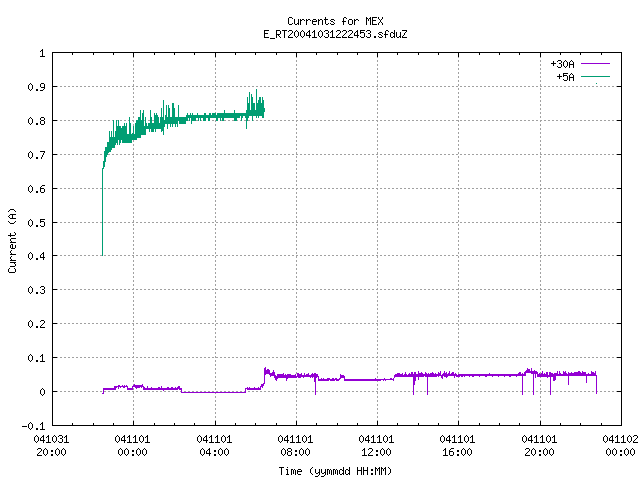Screen dimensions: 640x480
Task: Click the x-axis label 041101 00:00
Action: point(132,446)
